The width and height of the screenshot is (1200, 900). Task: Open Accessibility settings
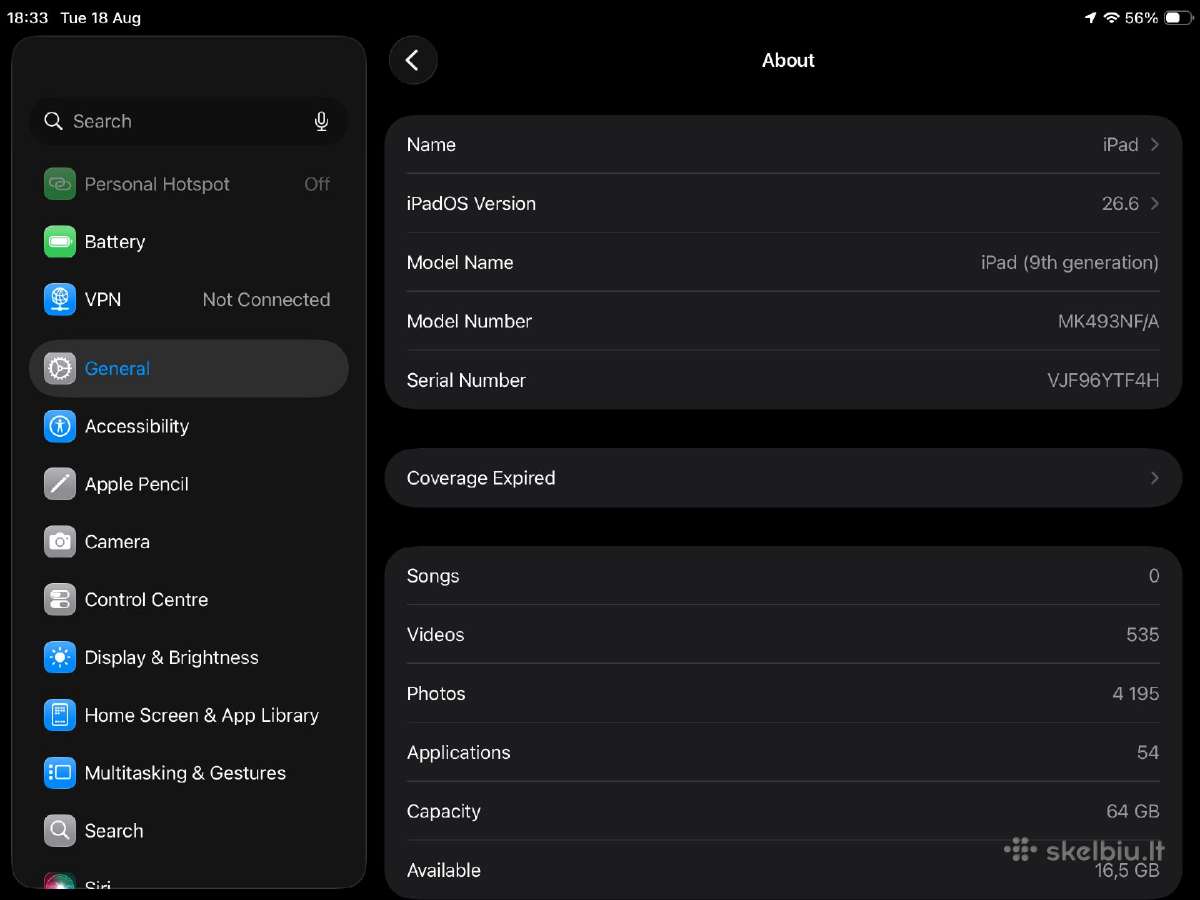coord(189,426)
